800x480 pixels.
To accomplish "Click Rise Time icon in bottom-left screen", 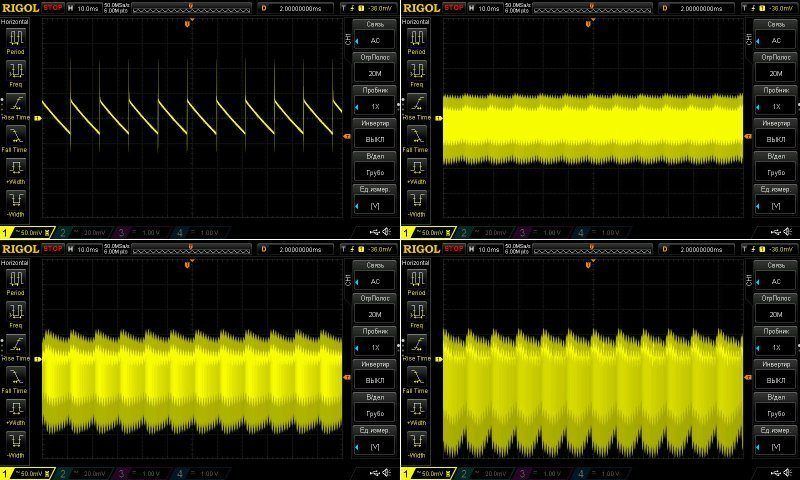I will (x=16, y=343).
